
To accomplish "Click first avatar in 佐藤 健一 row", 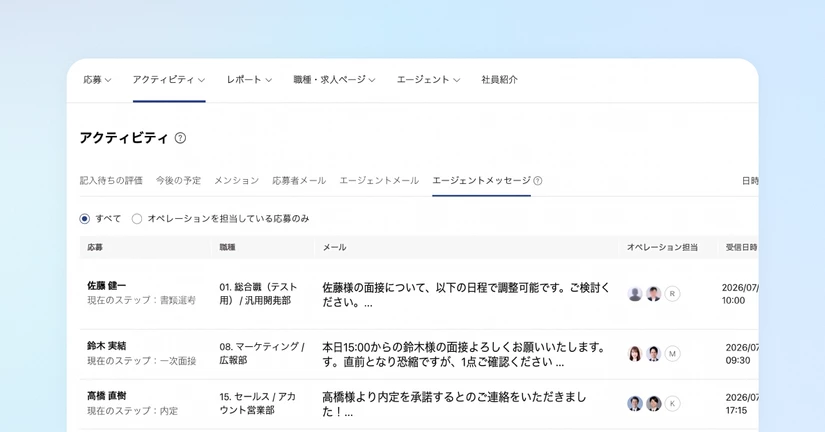I will tap(635, 294).
